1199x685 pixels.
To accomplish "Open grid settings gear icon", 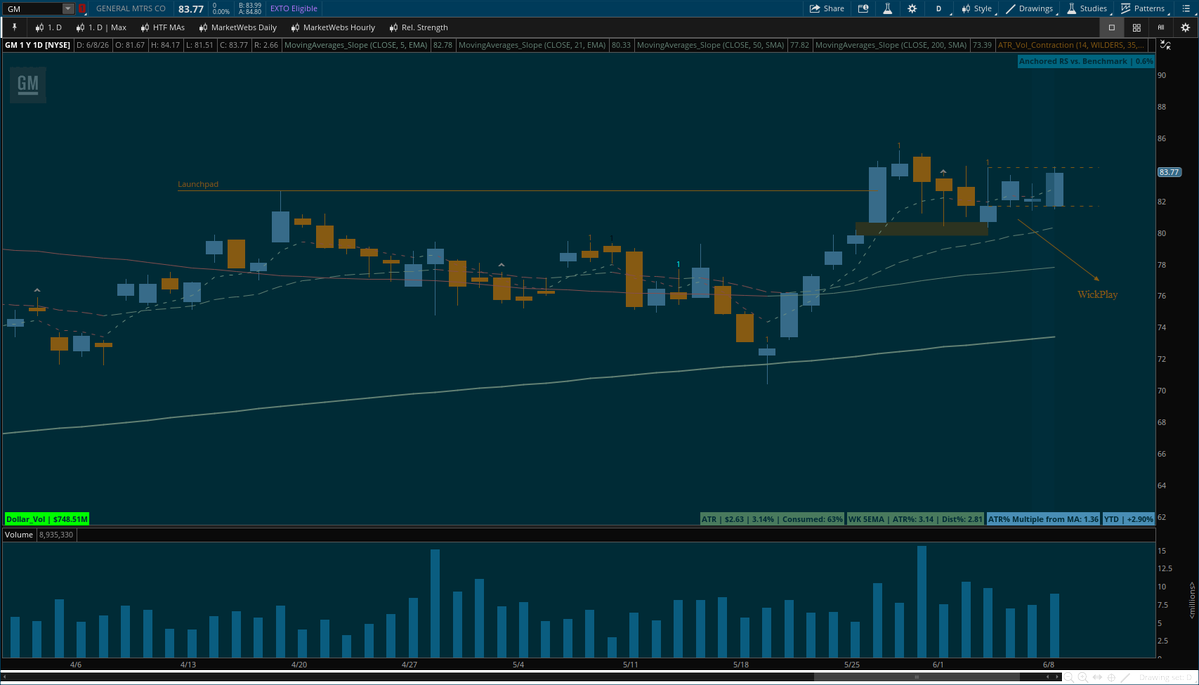I will pyautogui.click(x=1185, y=28).
